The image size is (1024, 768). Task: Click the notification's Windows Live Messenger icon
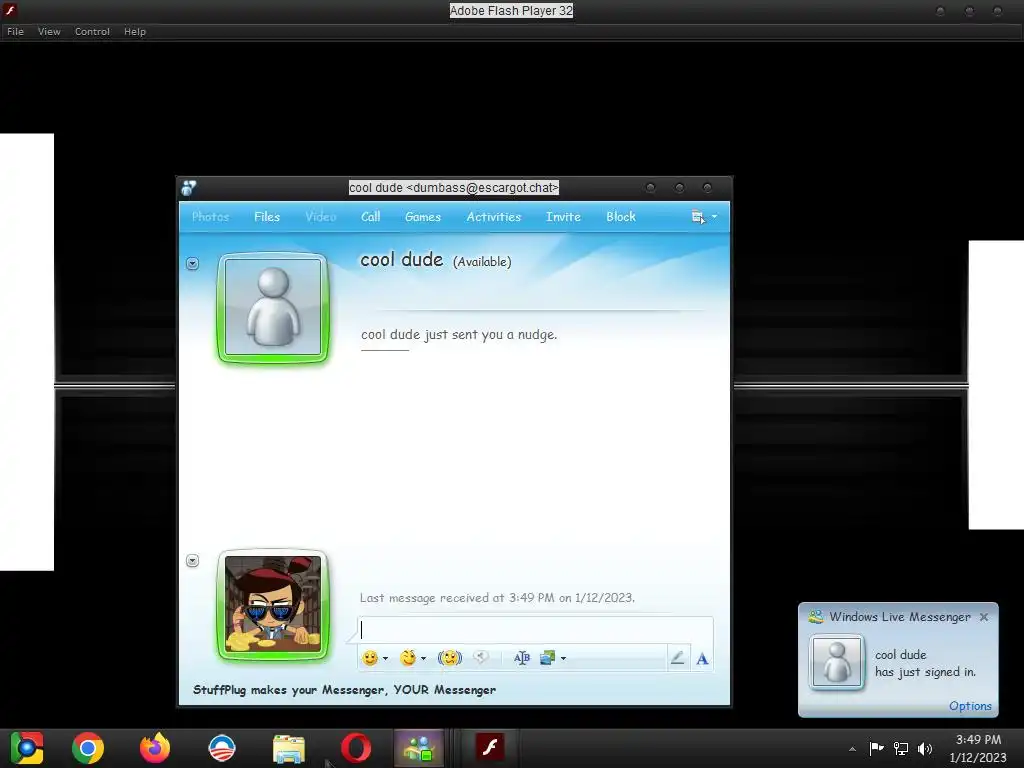pos(815,616)
